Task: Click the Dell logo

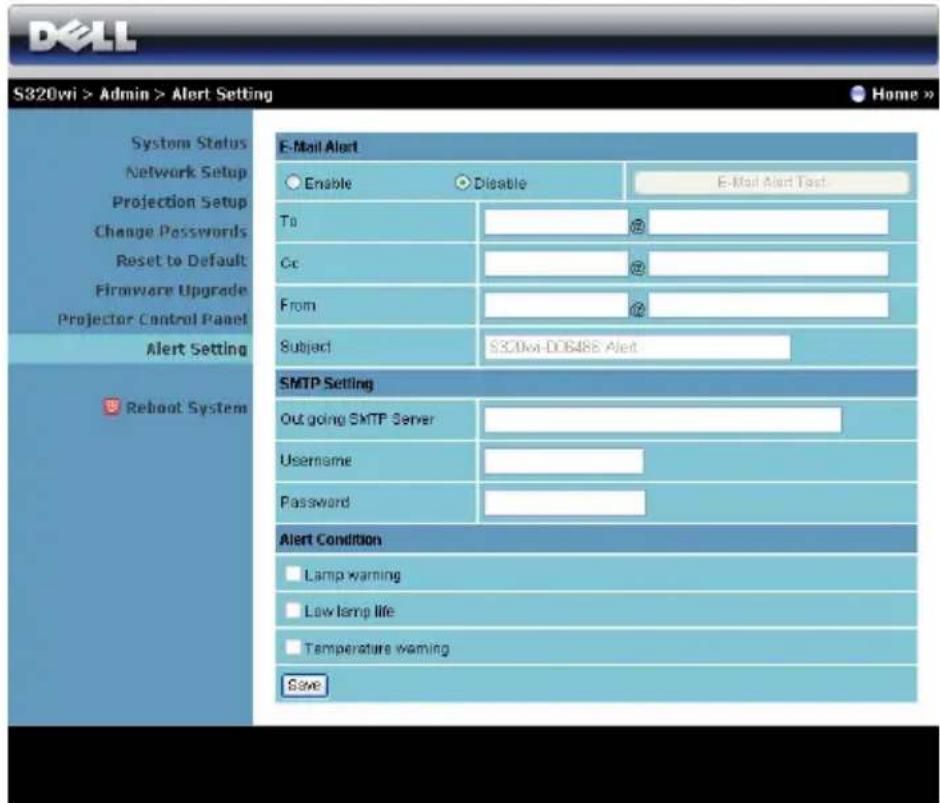Action: click(82, 37)
